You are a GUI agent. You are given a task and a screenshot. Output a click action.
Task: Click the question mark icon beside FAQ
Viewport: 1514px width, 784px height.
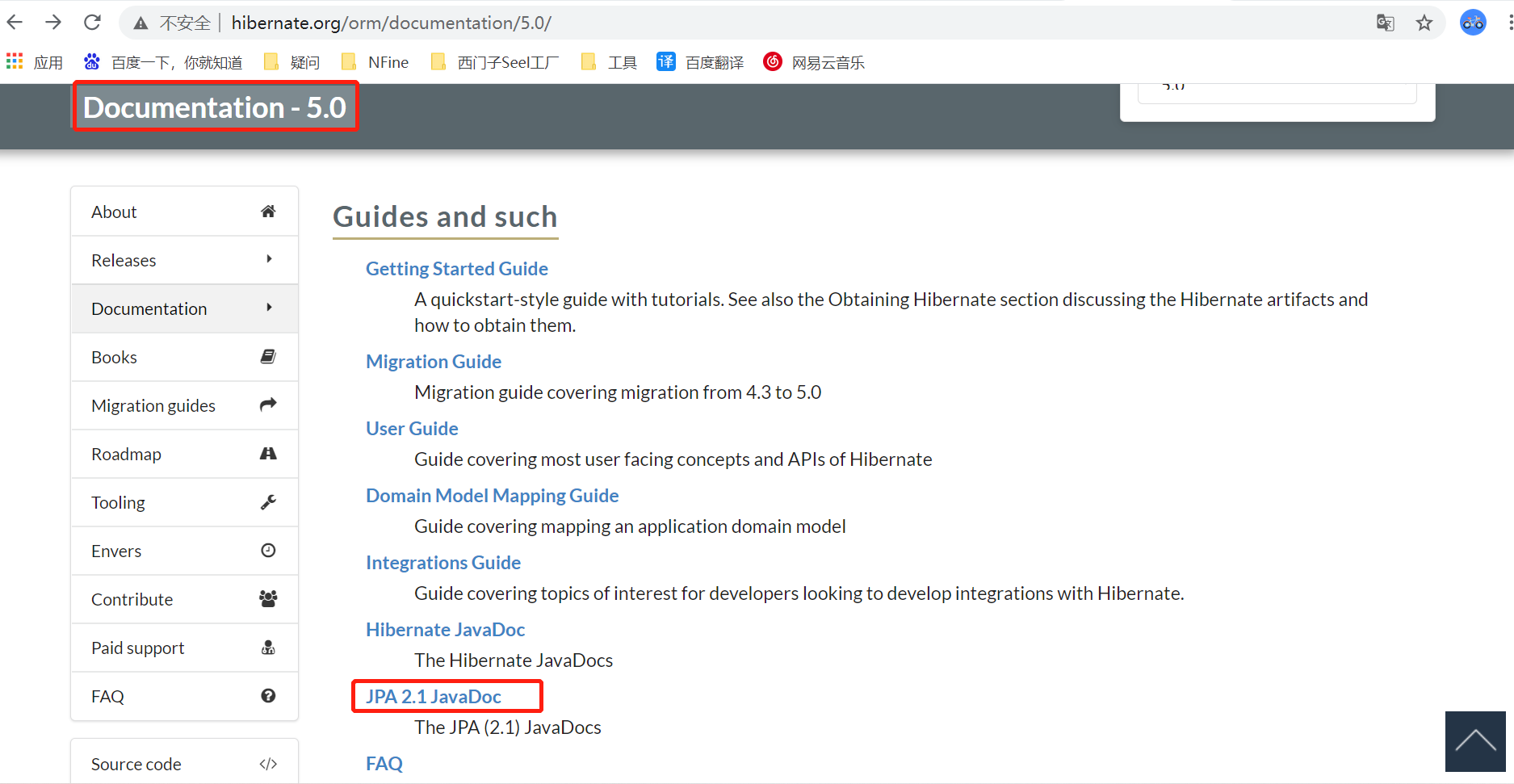coord(268,696)
